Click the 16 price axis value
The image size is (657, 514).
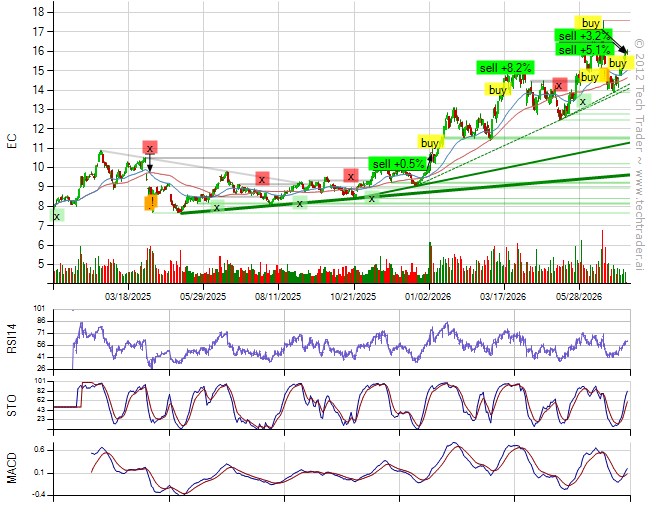point(38,51)
